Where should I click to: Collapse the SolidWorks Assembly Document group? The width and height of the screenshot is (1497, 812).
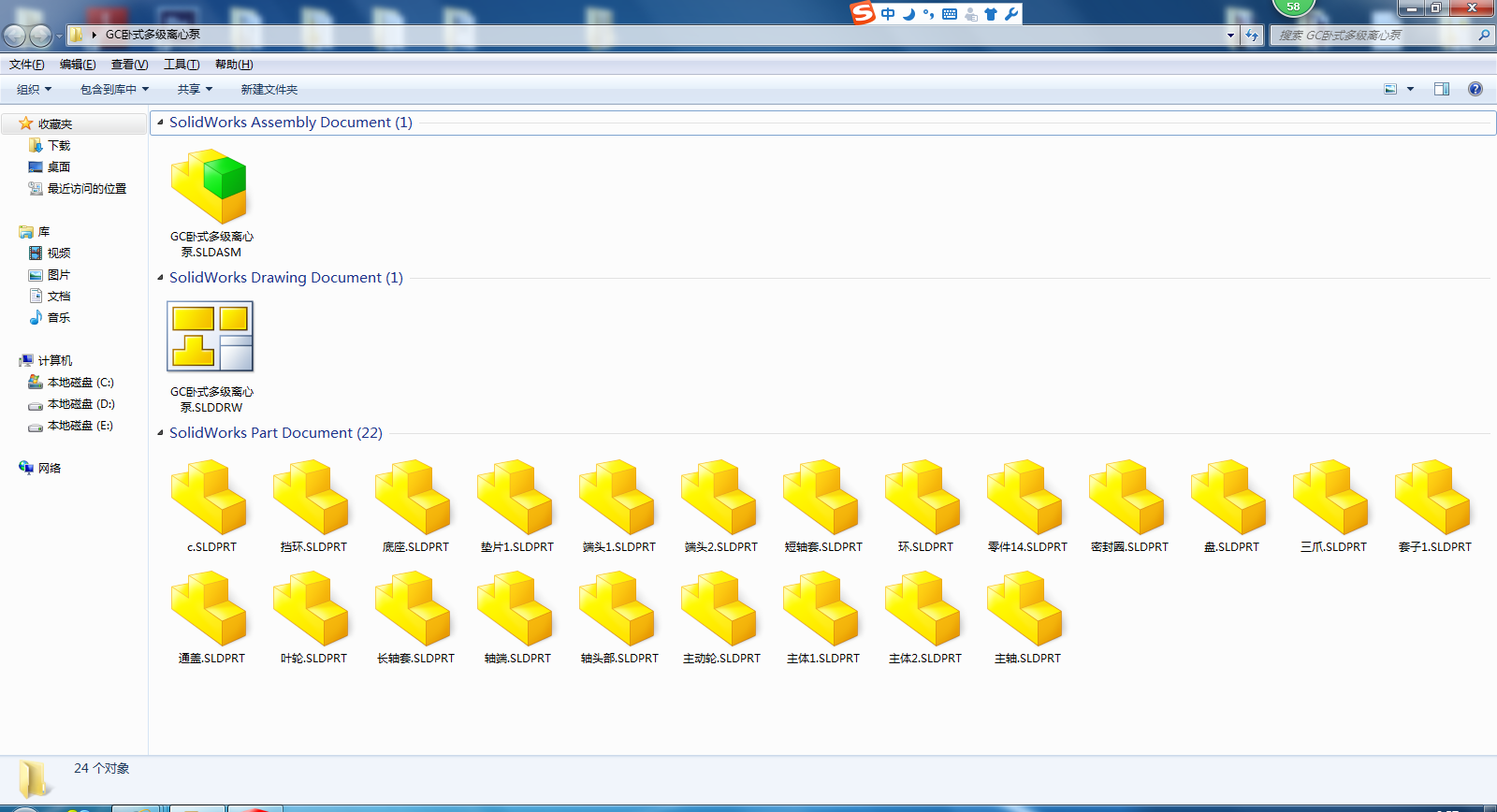pyautogui.click(x=161, y=122)
